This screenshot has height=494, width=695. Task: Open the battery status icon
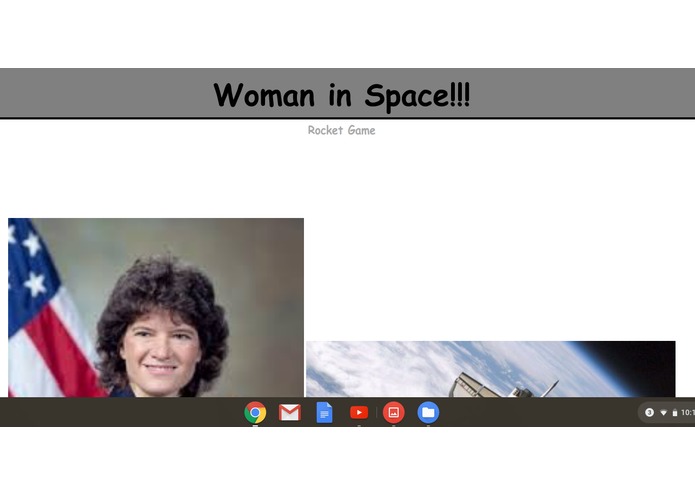point(675,413)
